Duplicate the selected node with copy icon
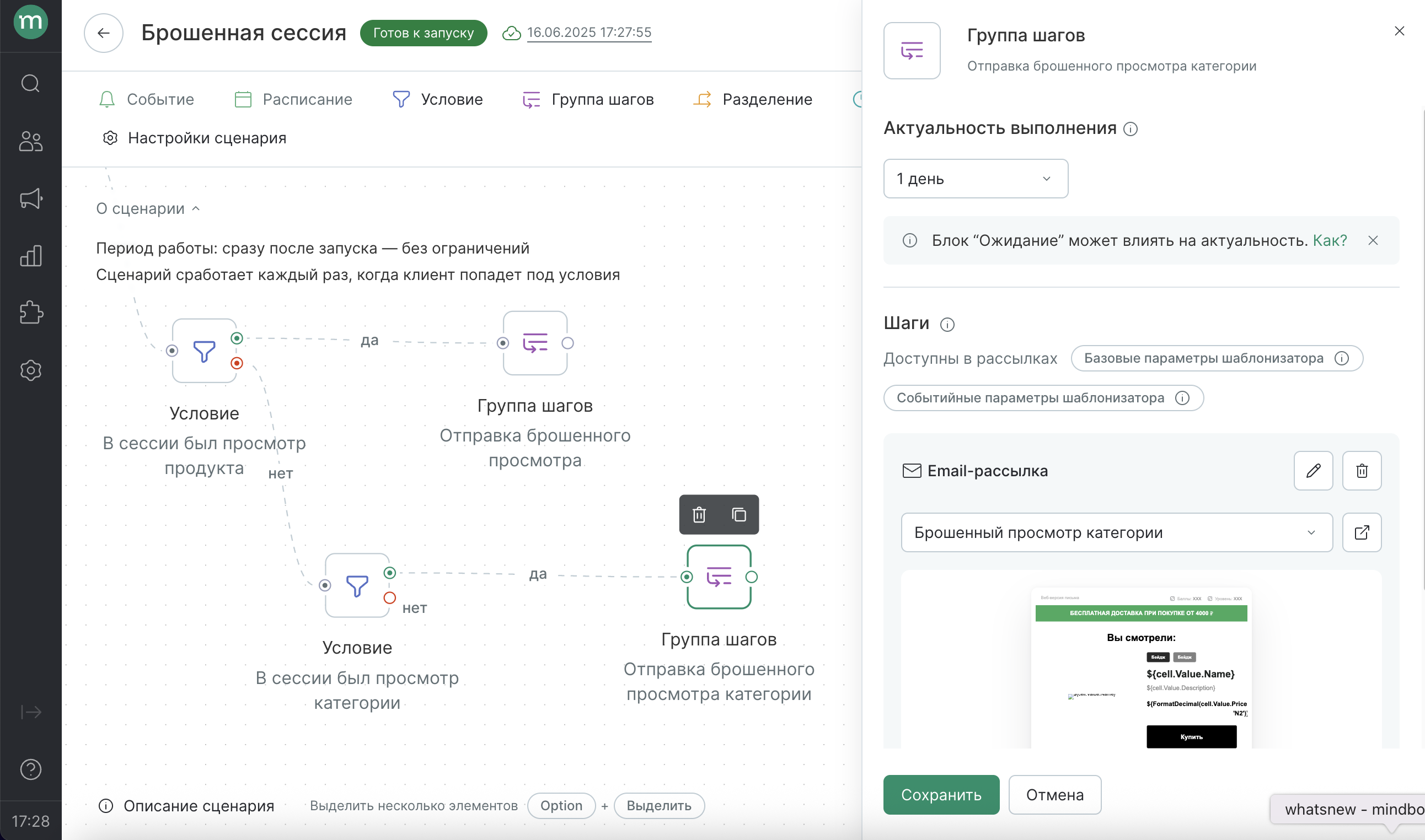 739,515
